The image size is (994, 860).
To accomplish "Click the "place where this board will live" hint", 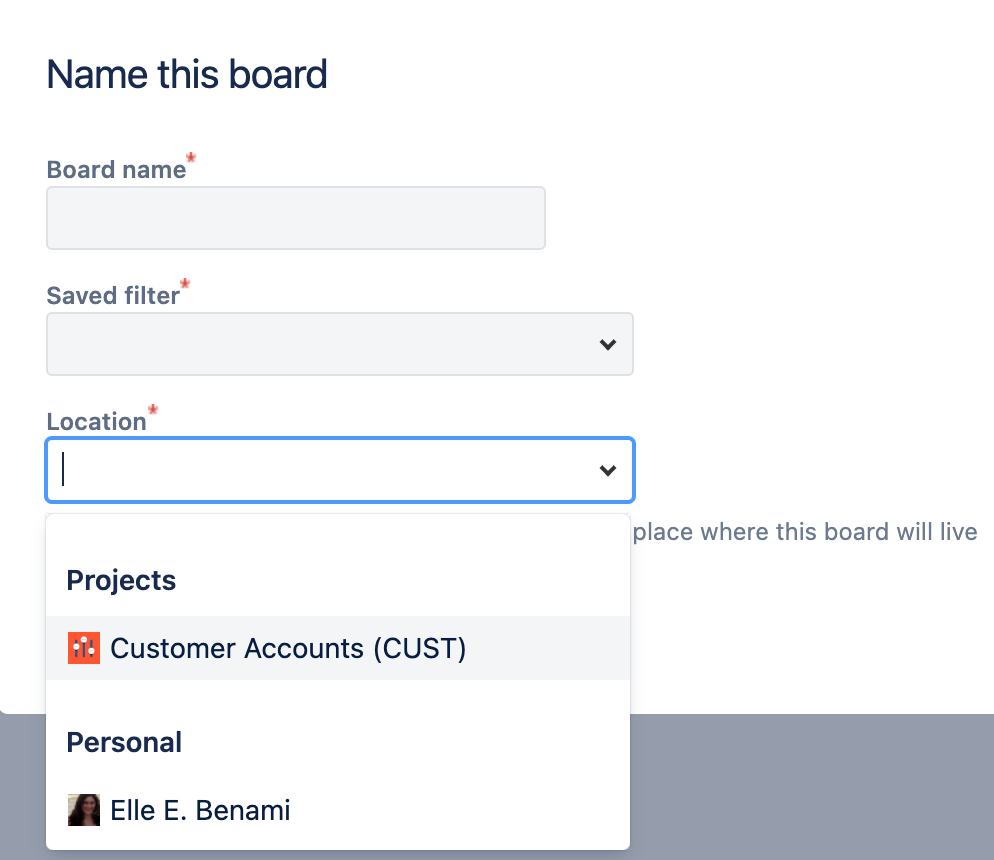I will pyautogui.click(x=805, y=531).
